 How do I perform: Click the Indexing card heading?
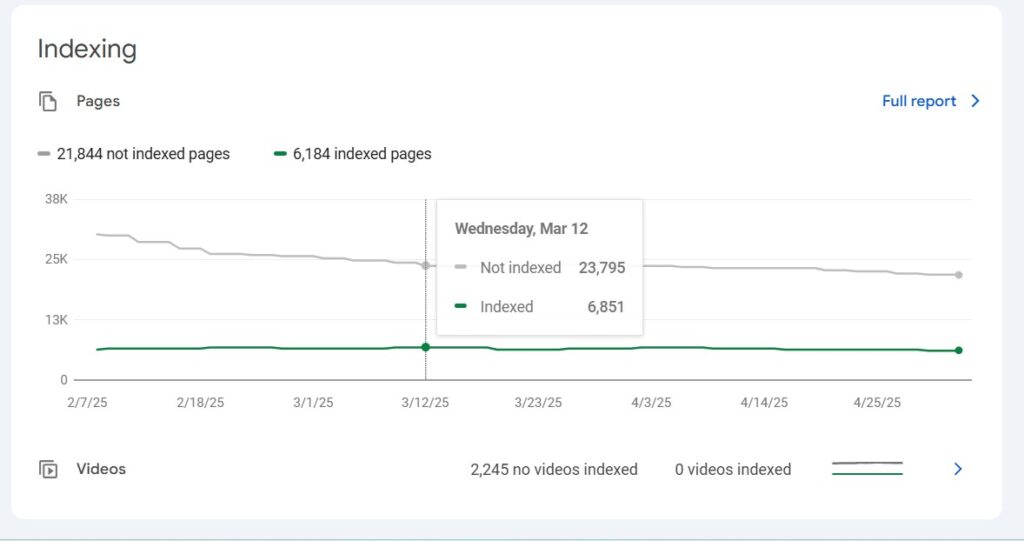(x=87, y=49)
